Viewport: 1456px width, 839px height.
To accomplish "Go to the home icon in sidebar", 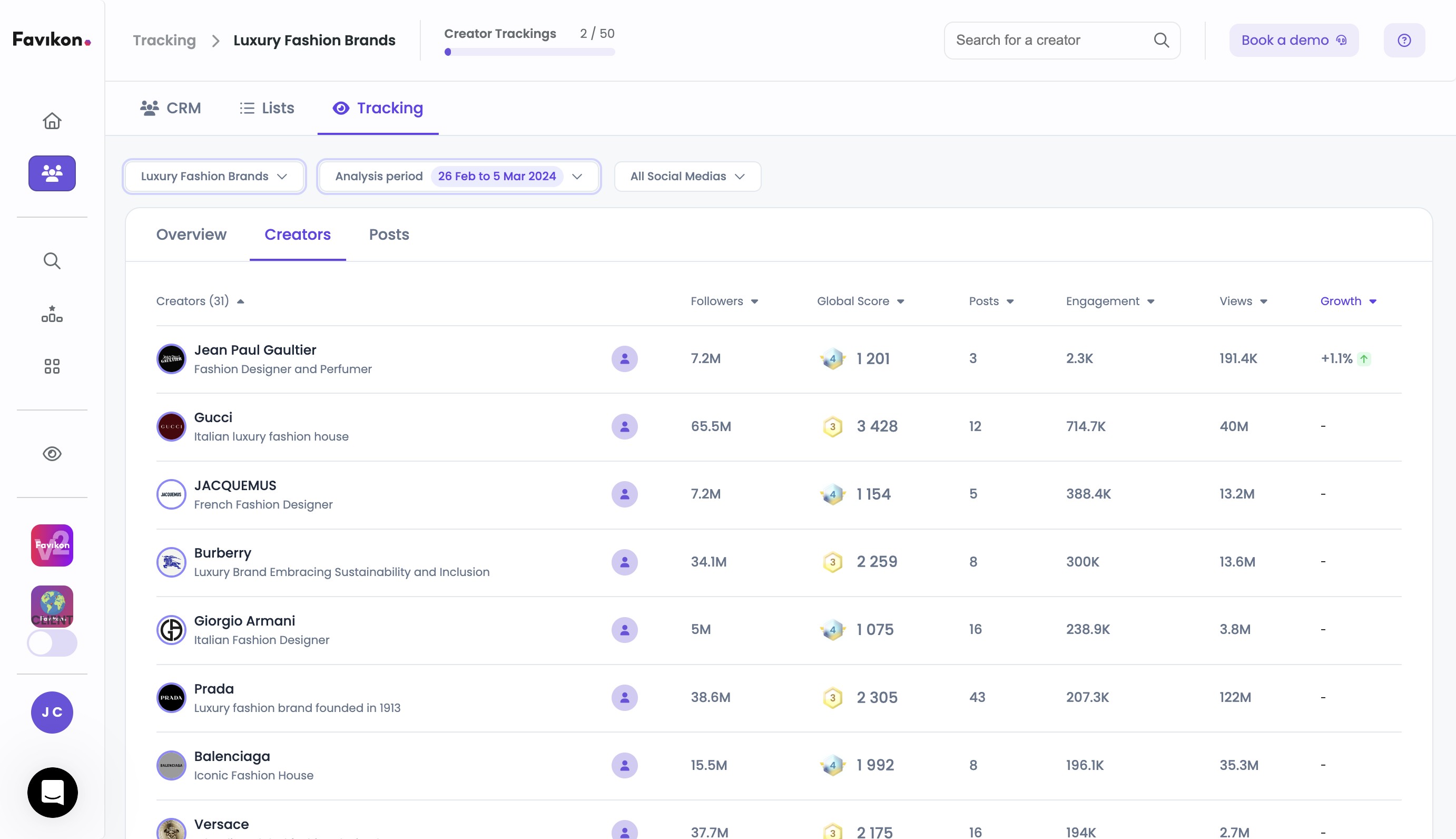I will pyautogui.click(x=52, y=121).
